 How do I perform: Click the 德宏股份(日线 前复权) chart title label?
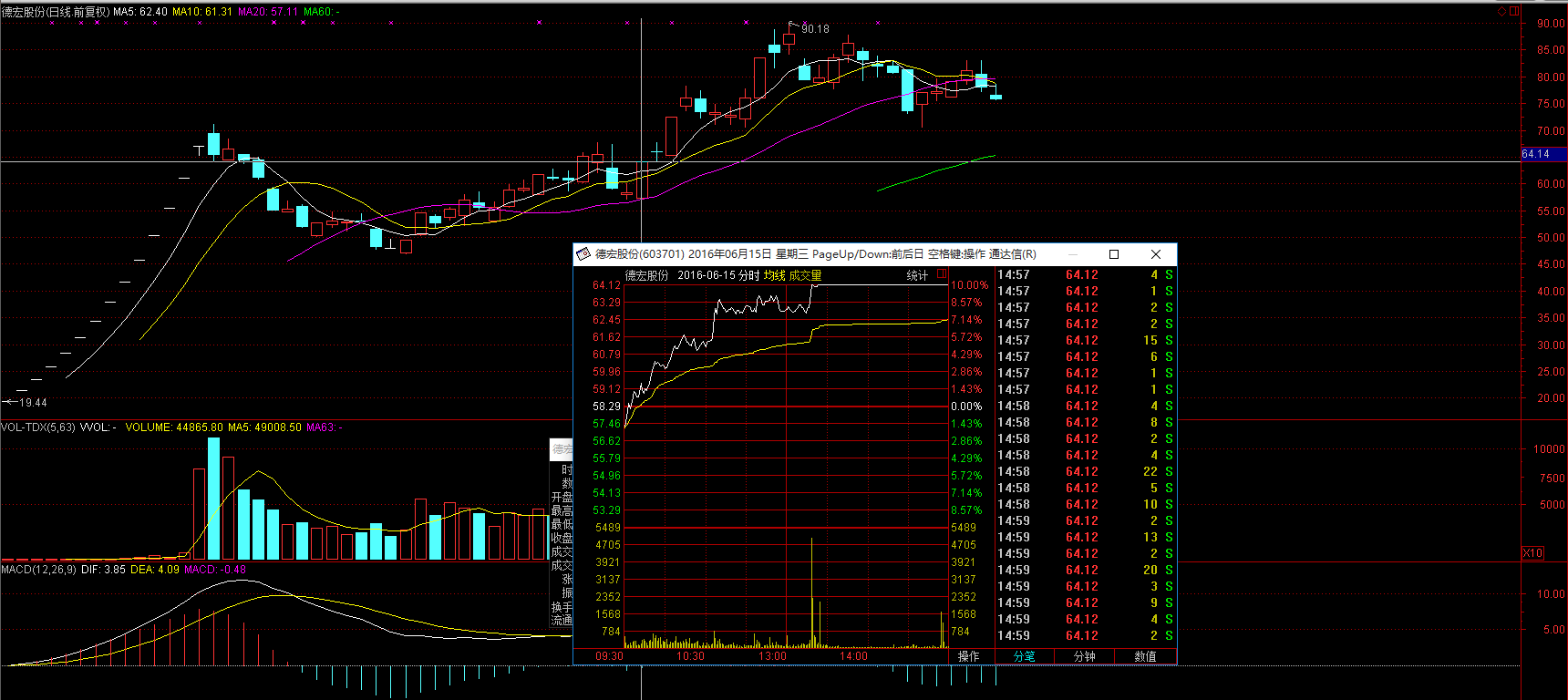coord(56,12)
